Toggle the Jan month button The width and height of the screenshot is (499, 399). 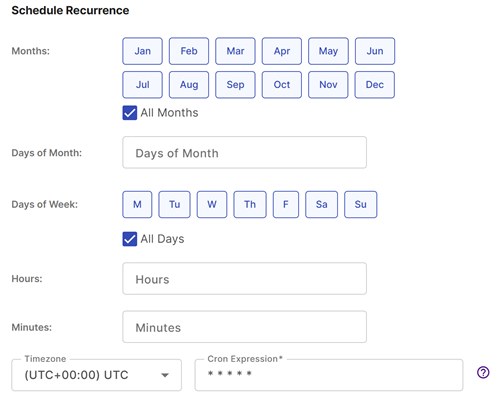142,51
